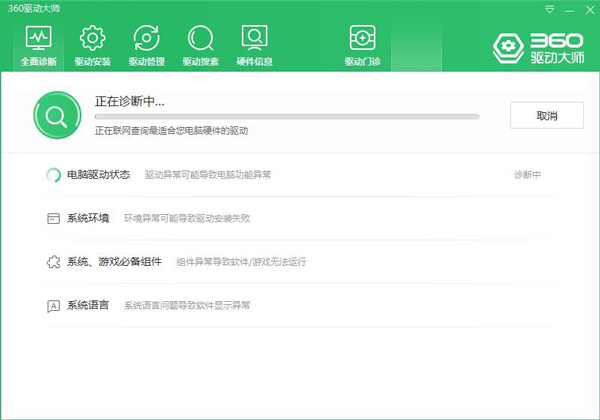Open the 驱动管理 driver management tab

pos(147,46)
